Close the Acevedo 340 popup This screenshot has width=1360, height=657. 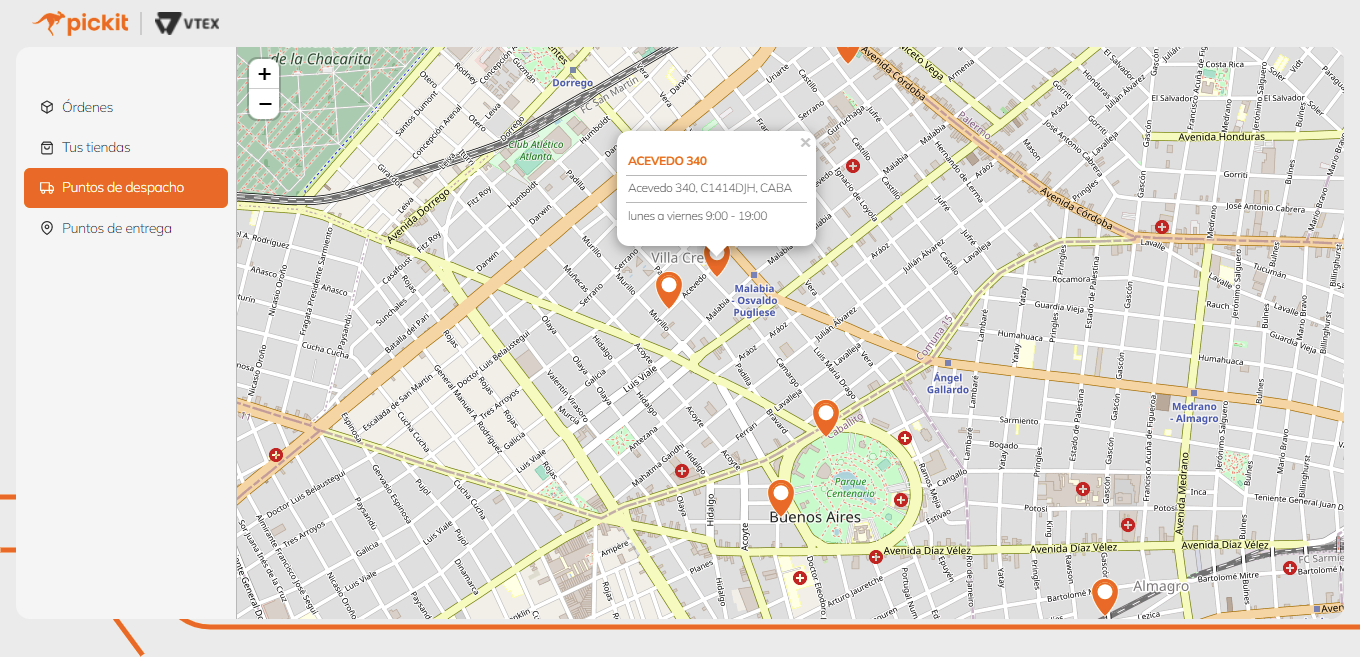805,143
